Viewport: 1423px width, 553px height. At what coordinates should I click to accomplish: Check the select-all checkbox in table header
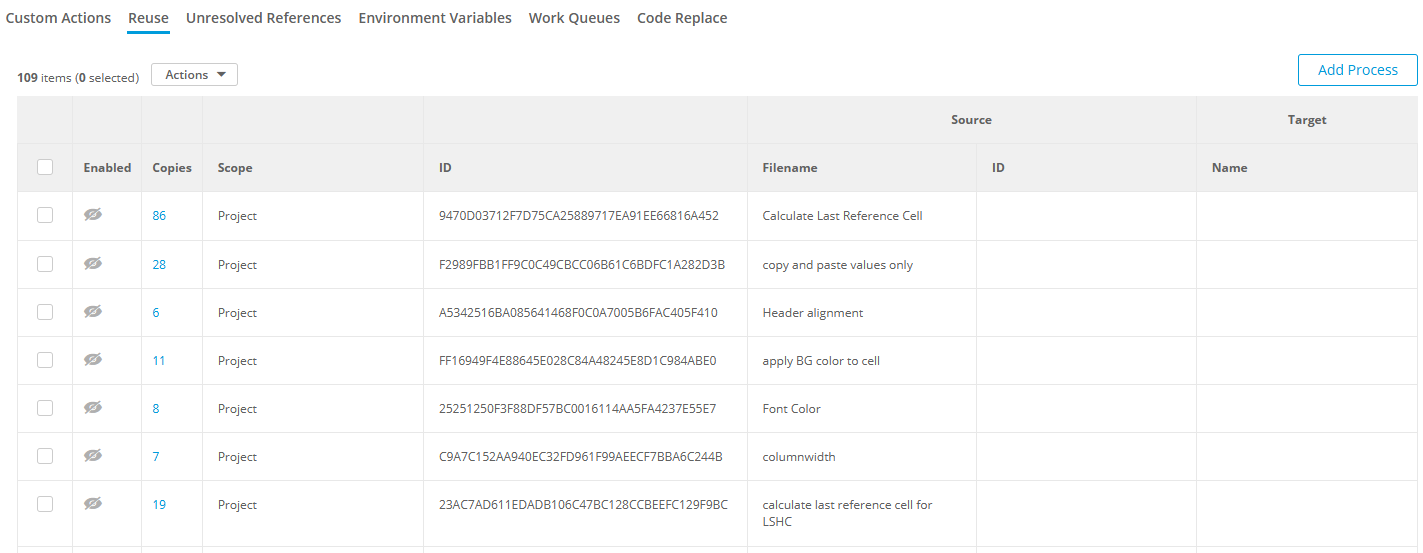[x=45, y=167]
